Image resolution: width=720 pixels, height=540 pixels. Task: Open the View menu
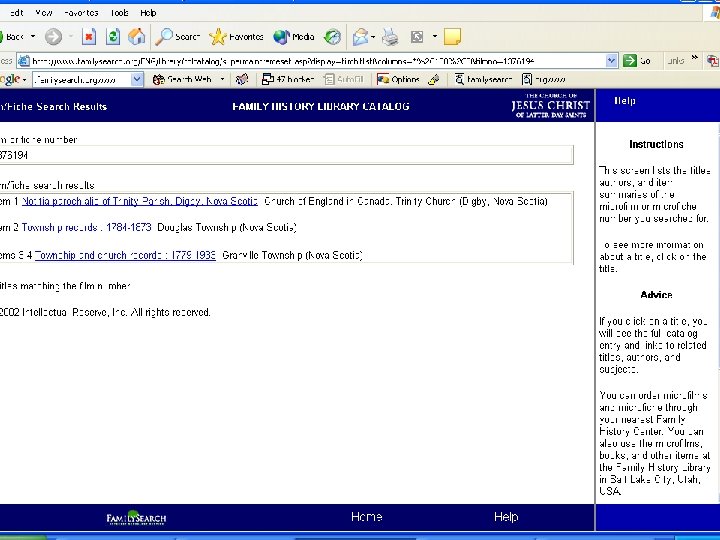pos(44,13)
